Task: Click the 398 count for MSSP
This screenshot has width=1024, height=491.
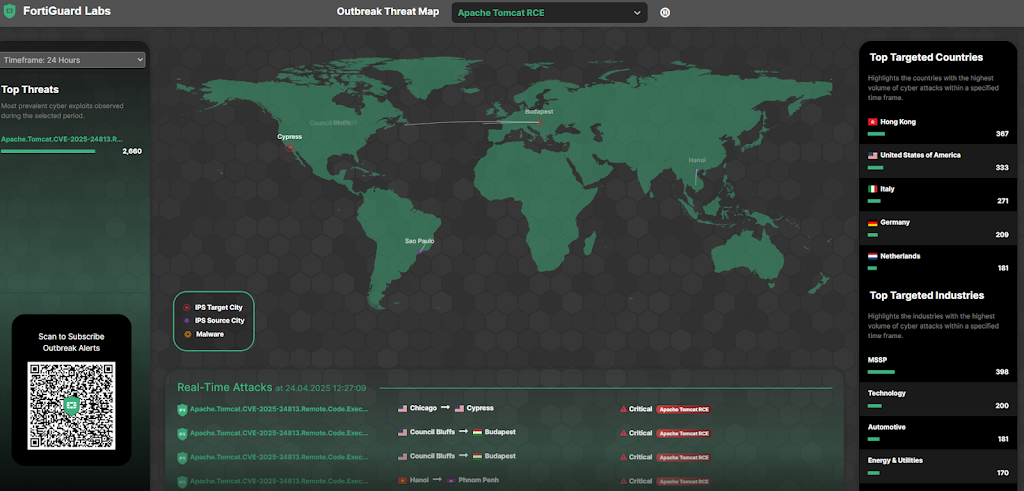Action: click(x=1002, y=372)
